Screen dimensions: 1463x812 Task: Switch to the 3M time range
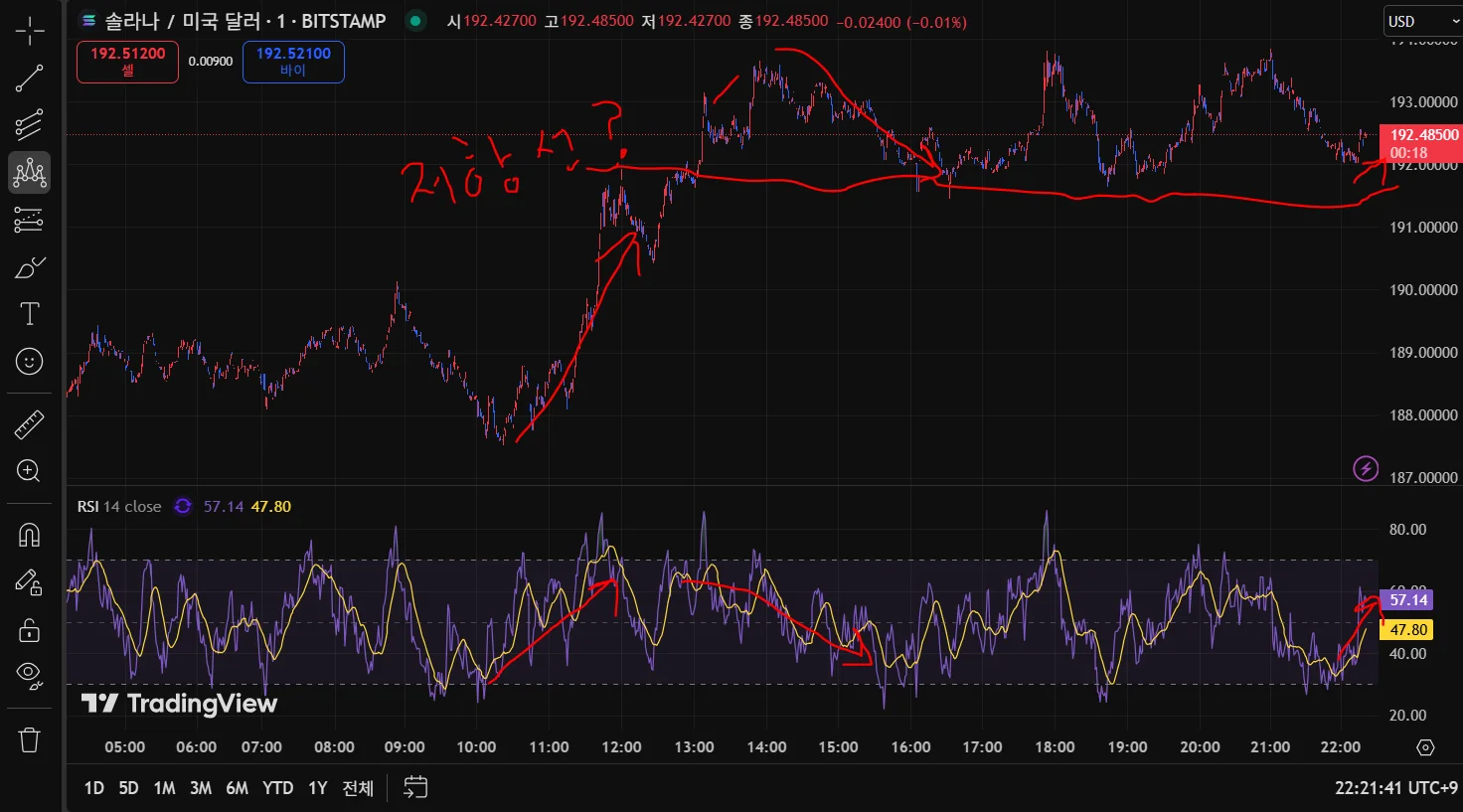201,788
